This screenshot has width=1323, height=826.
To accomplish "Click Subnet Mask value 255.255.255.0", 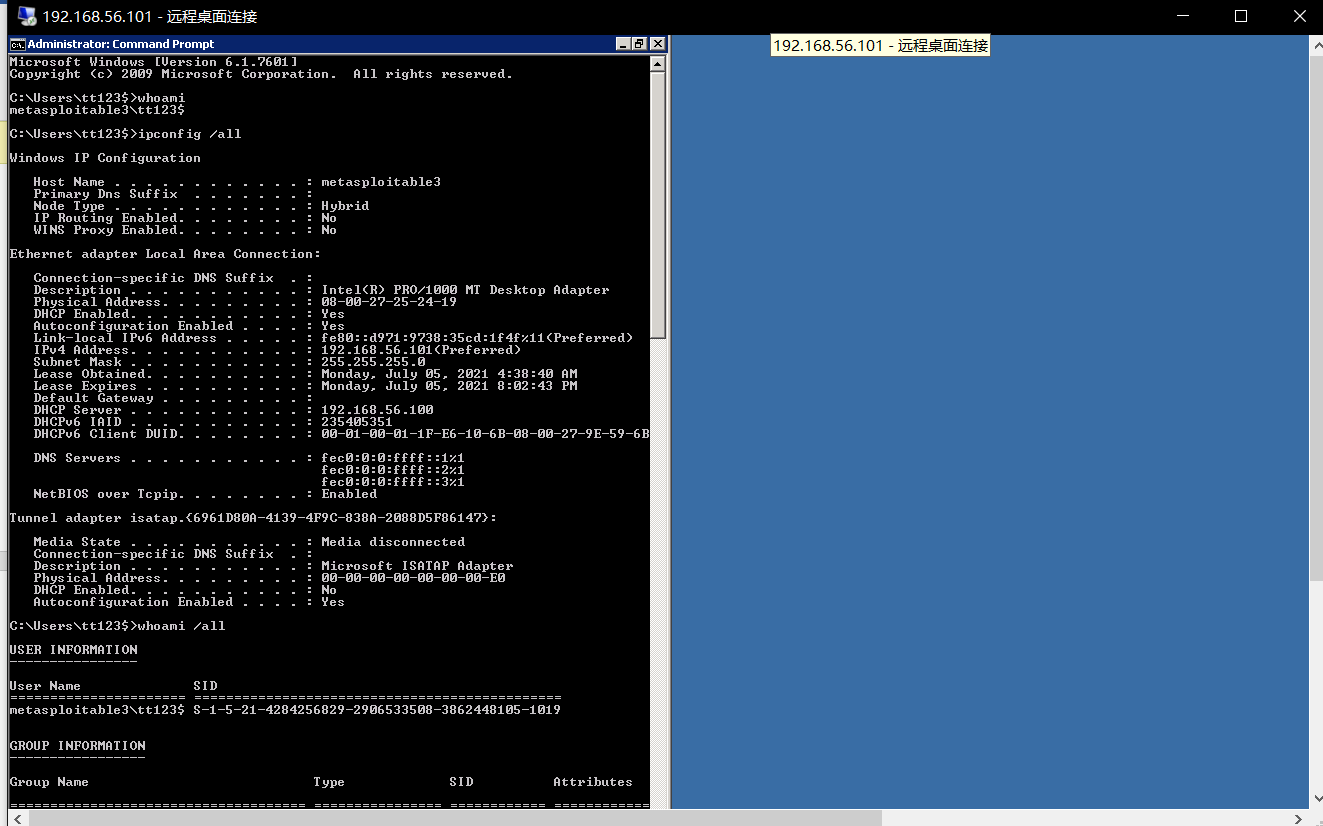I will point(373,362).
